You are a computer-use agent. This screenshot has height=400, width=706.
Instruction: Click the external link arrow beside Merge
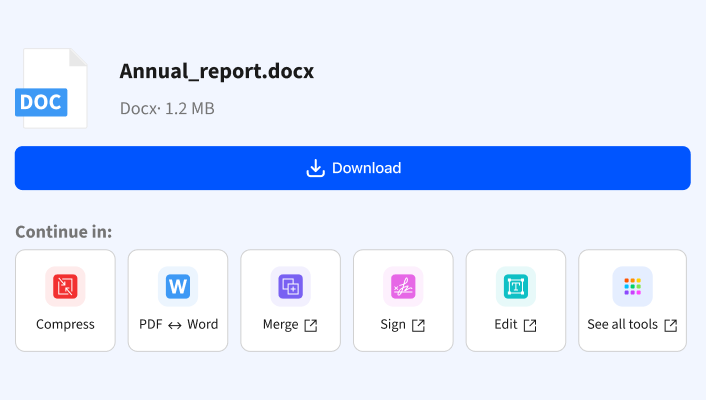pos(311,325)
